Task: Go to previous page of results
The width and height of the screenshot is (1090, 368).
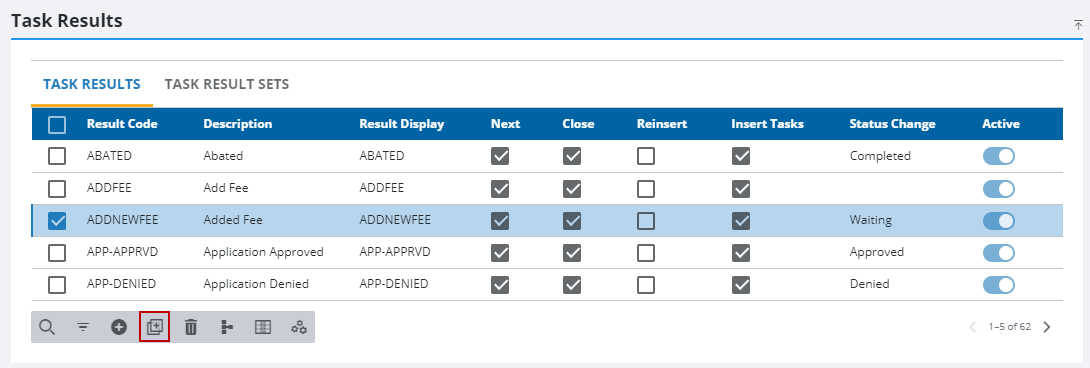Action: pos(973,327)
